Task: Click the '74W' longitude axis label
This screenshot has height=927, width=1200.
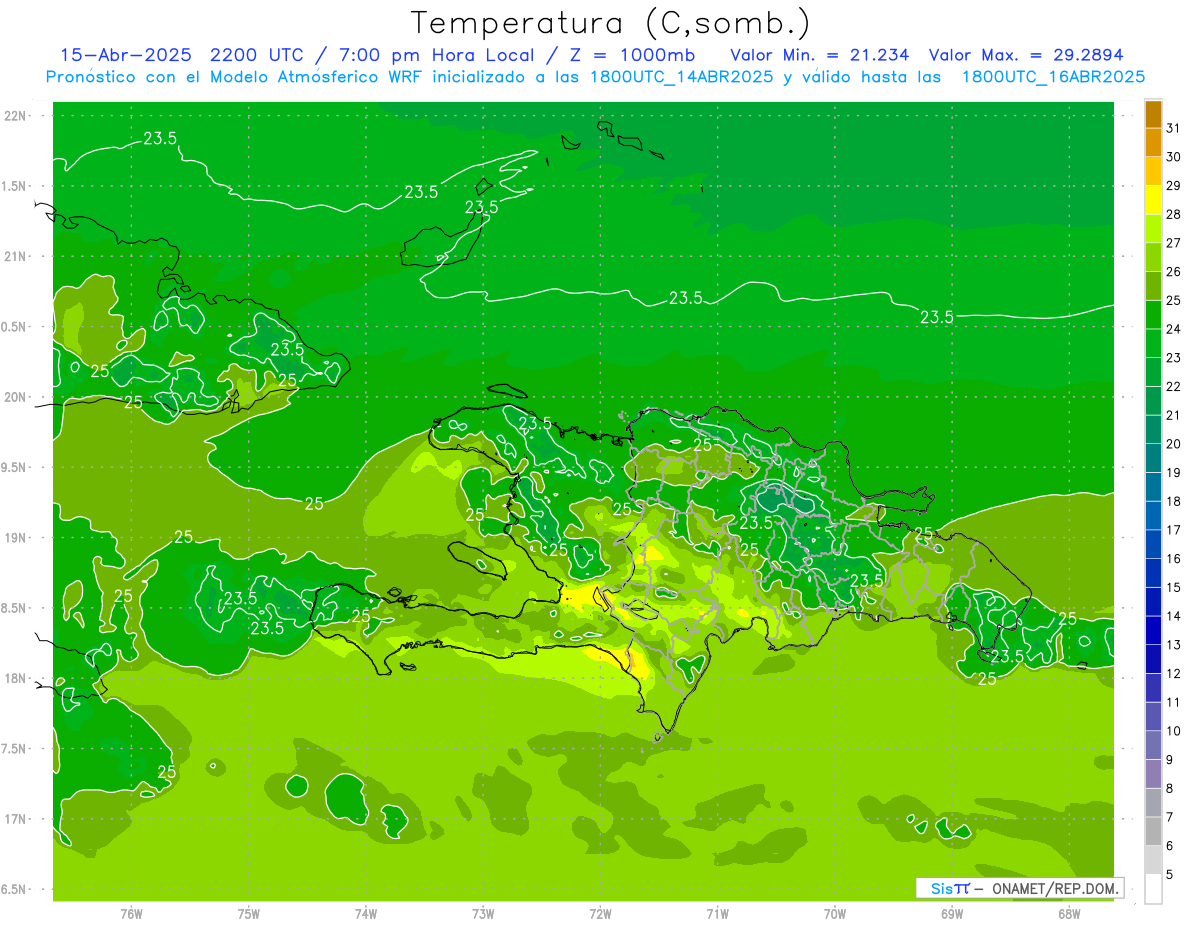Action: point(366,913)
